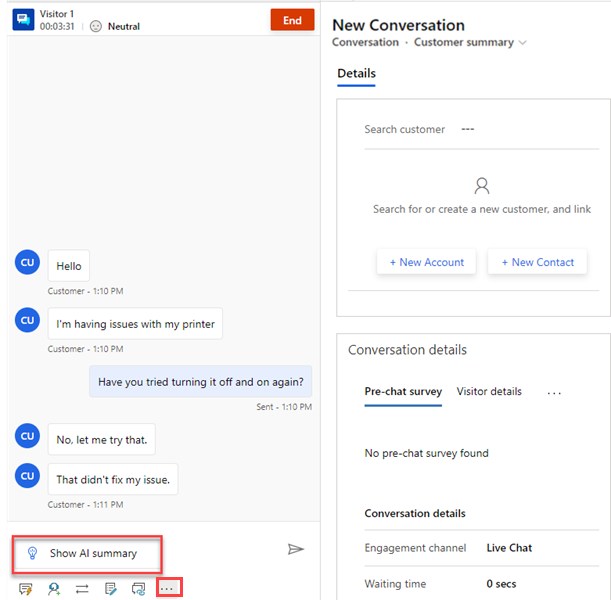Image resolution: width=611 pixels, height=600 pixels.
Task: Click the 'Hello' message bubble
Action: [x=69, y=266]
